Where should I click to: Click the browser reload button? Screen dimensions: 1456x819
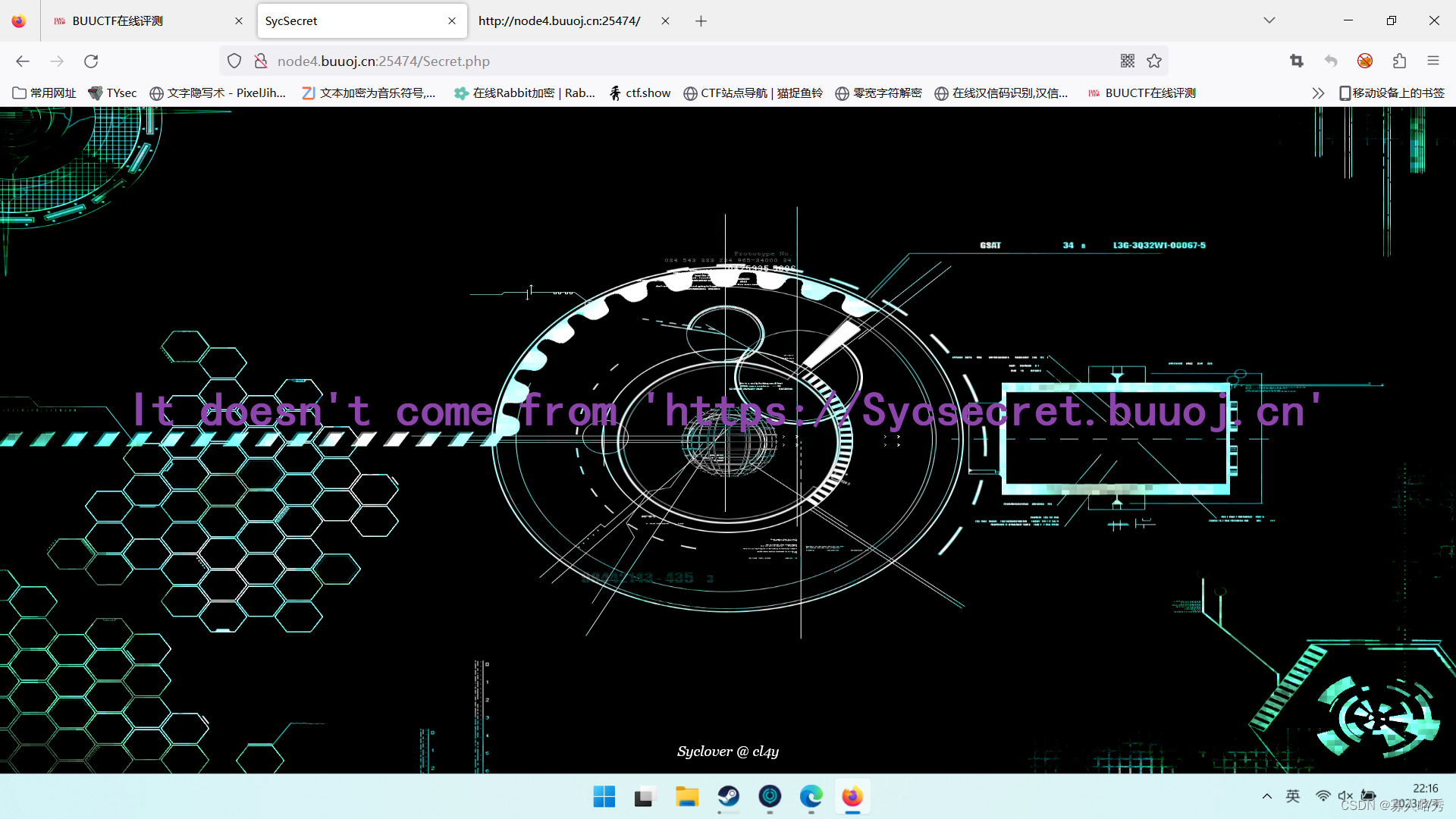(91, 61)
